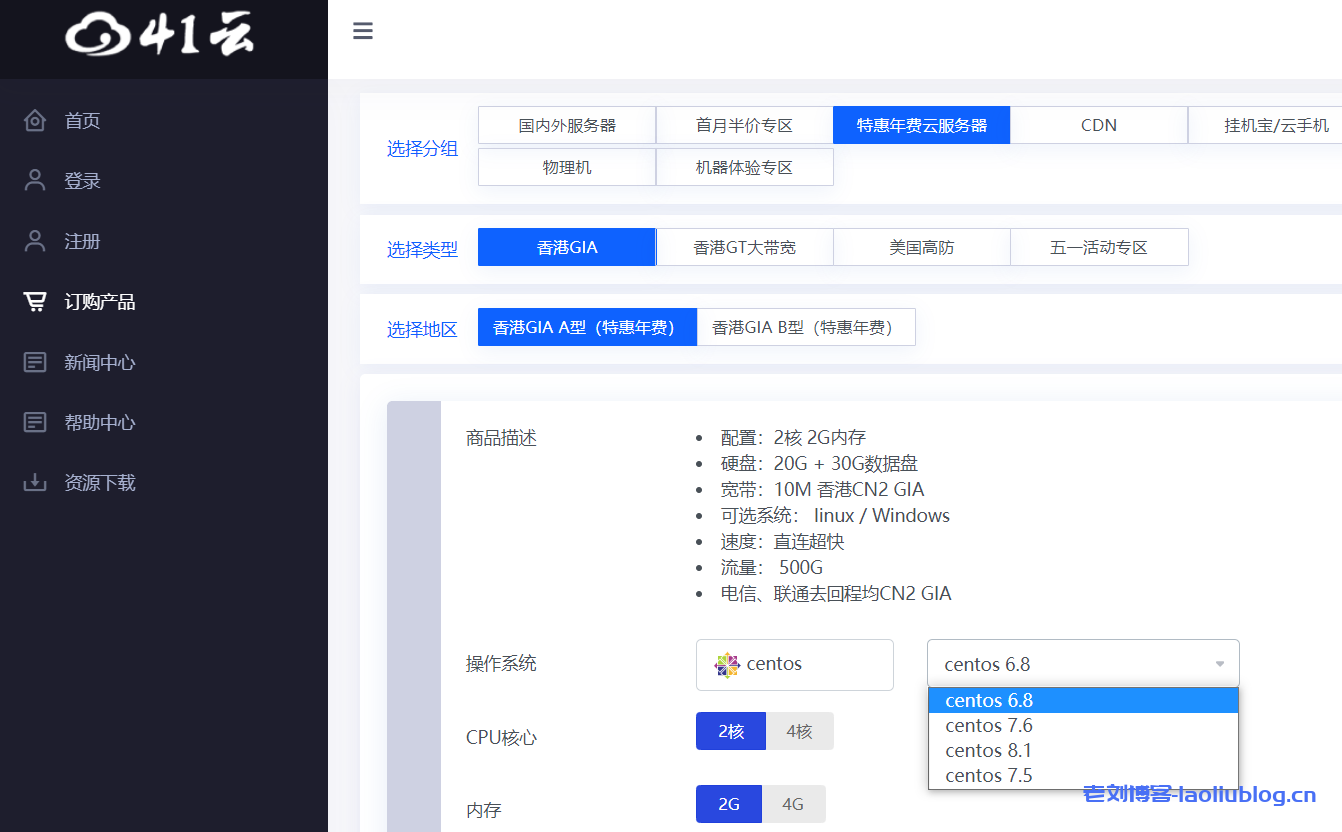Click the text 宽带：10M 香港CN2 GIA
This screenshot has height=832, width=1342.
click(x=822, y=490)
